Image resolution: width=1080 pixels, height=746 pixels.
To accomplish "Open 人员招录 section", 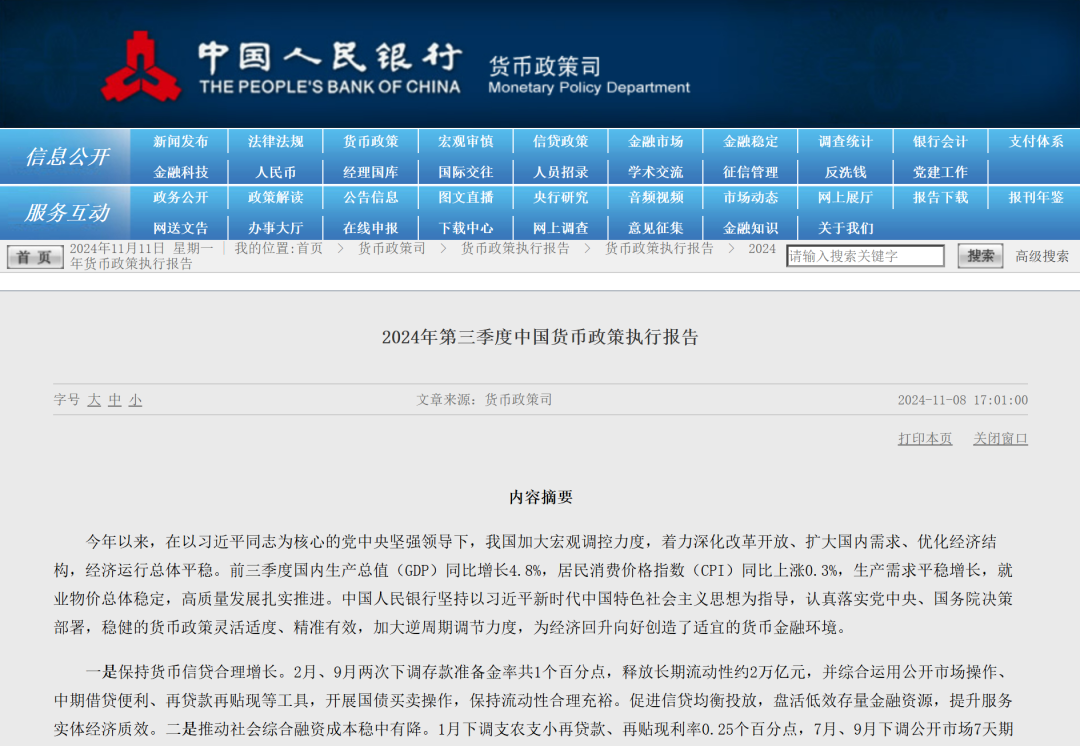I will [x=561, y=172].
